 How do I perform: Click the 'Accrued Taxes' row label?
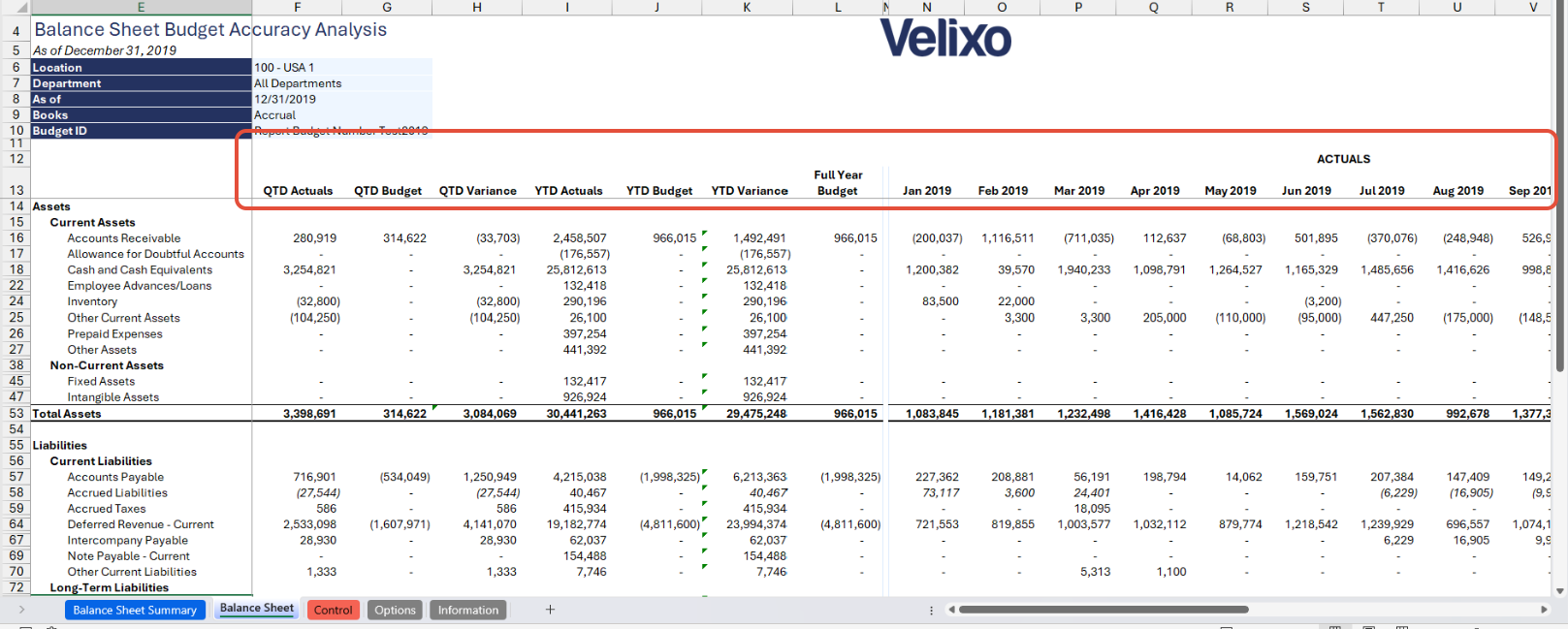(x=107, y=509)
